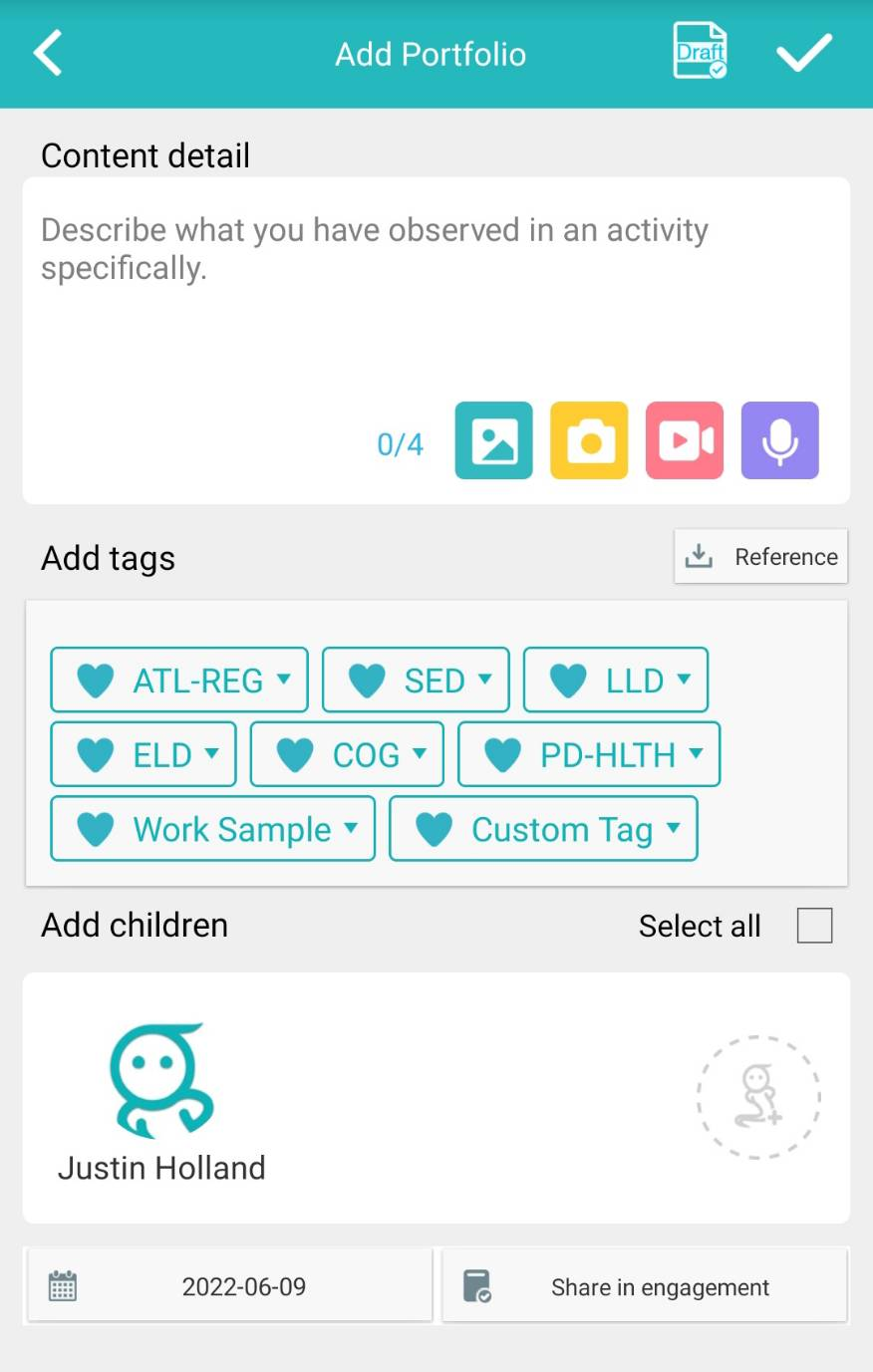Launch the yellow camera icon
Viewport: 873px width, 1372px height.
pos(590,440)
